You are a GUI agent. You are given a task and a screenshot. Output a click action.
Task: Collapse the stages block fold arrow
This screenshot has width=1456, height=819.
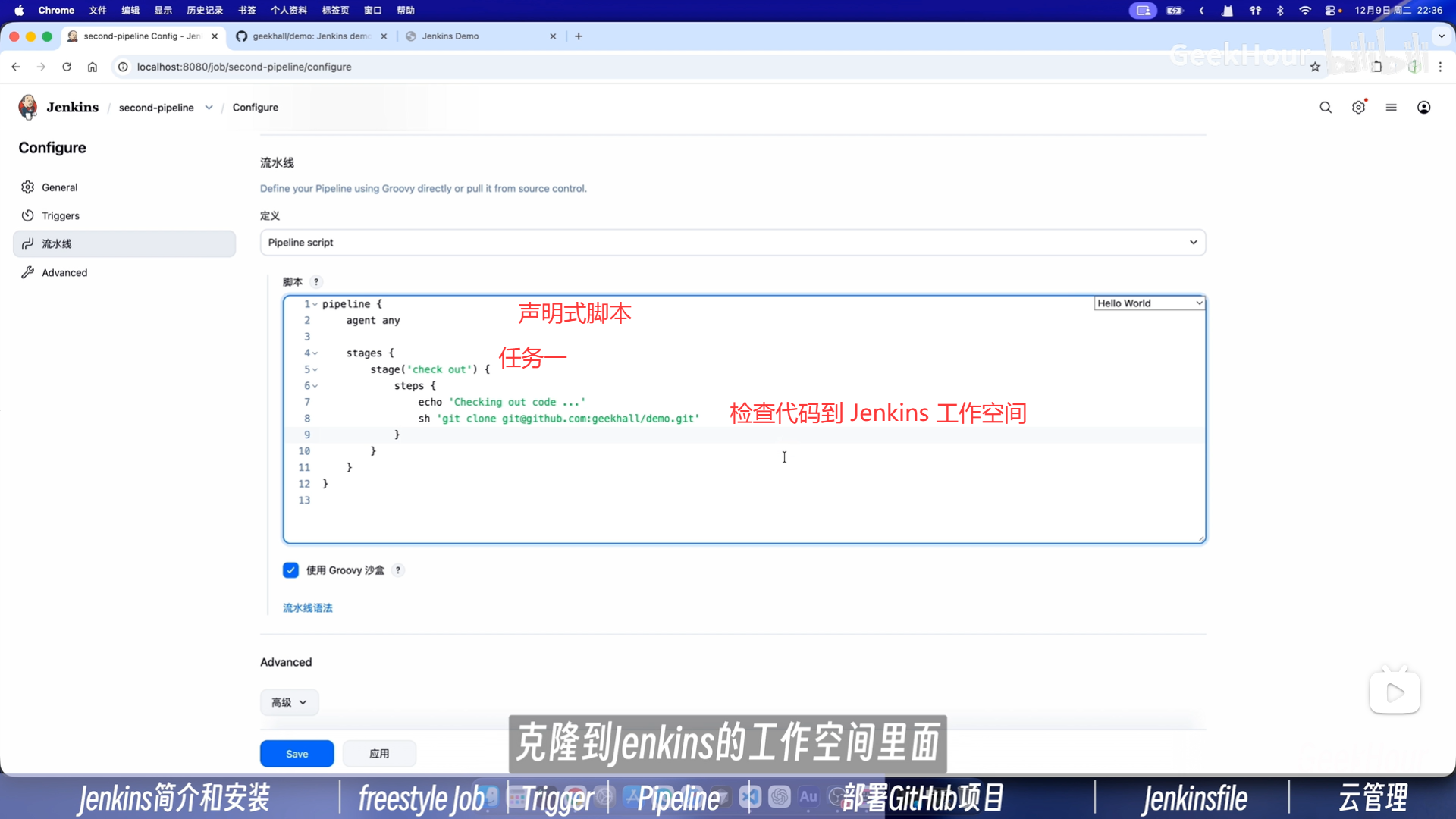[x=315, y=353]
